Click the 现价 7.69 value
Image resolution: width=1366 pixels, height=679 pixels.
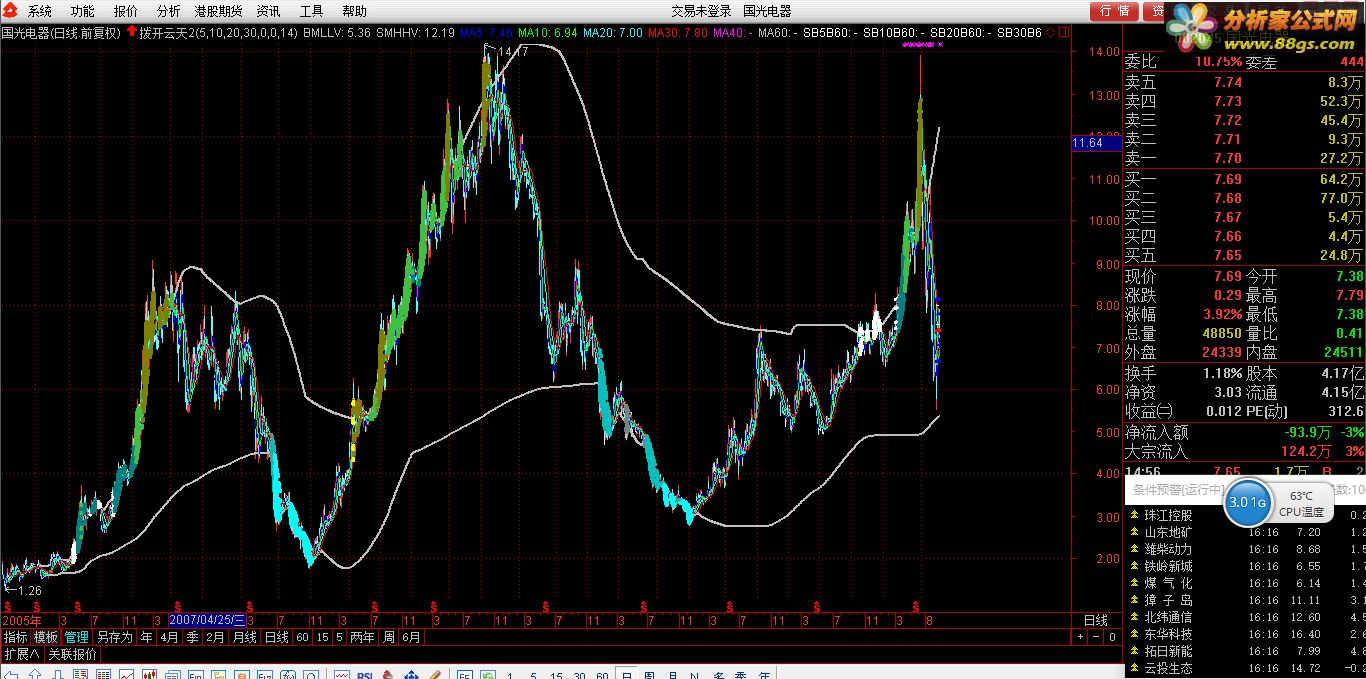coord(1227,277)
